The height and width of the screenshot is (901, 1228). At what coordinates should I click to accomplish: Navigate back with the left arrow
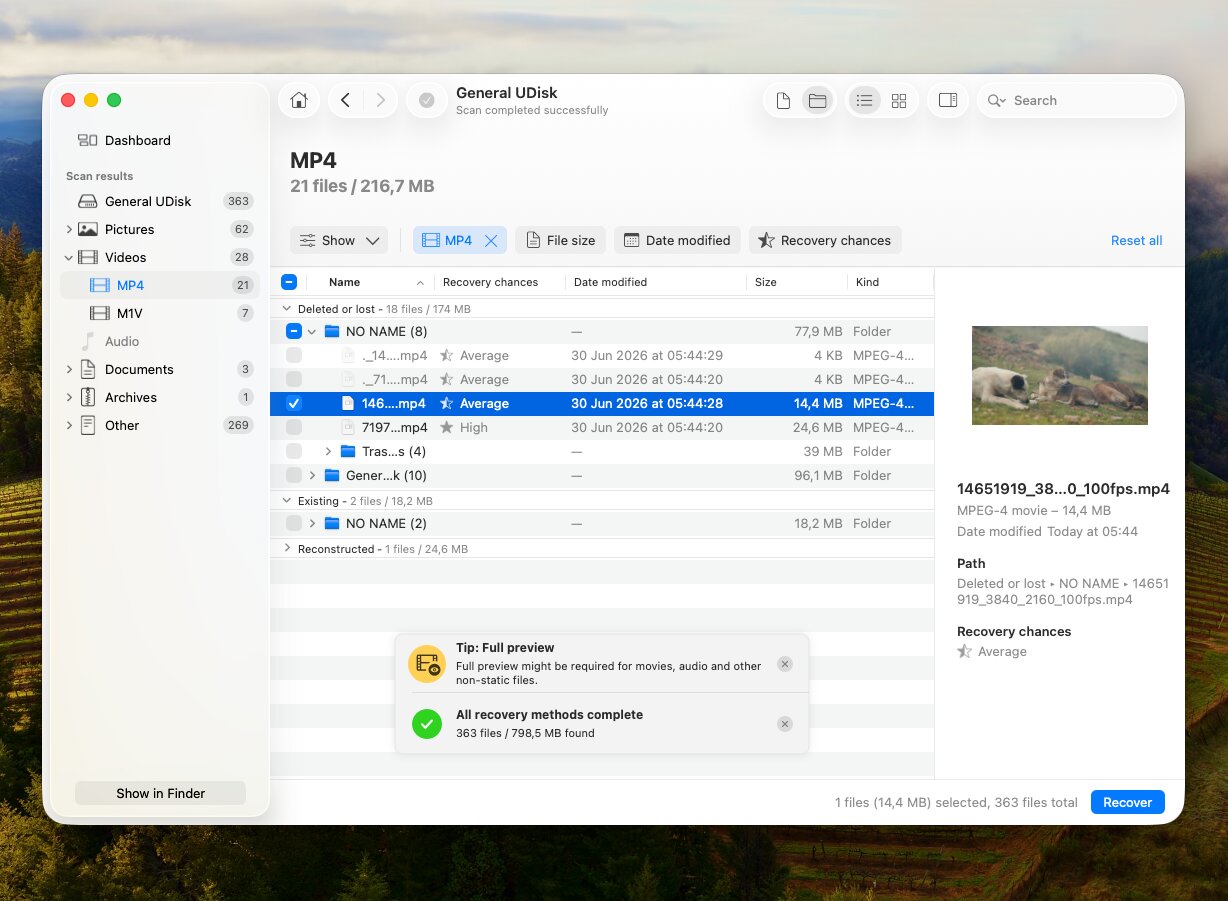[x=345, y=100]
